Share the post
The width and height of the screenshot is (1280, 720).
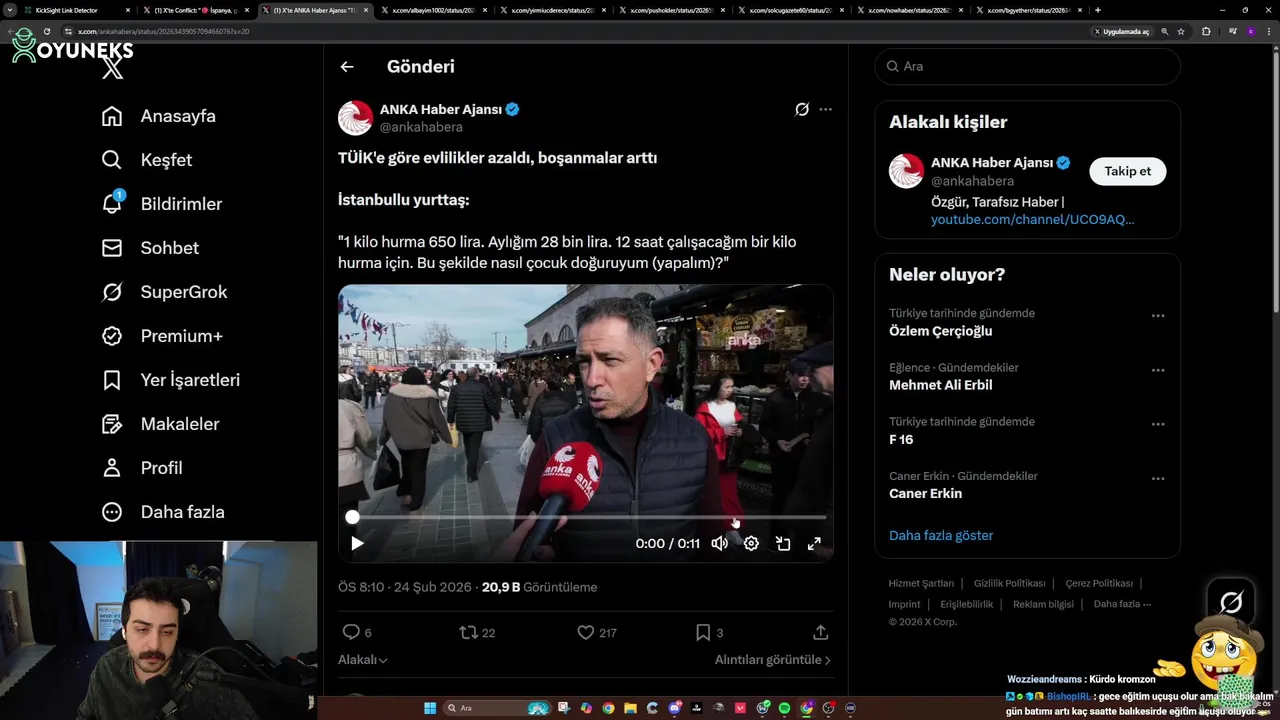(x=820, y=632)
